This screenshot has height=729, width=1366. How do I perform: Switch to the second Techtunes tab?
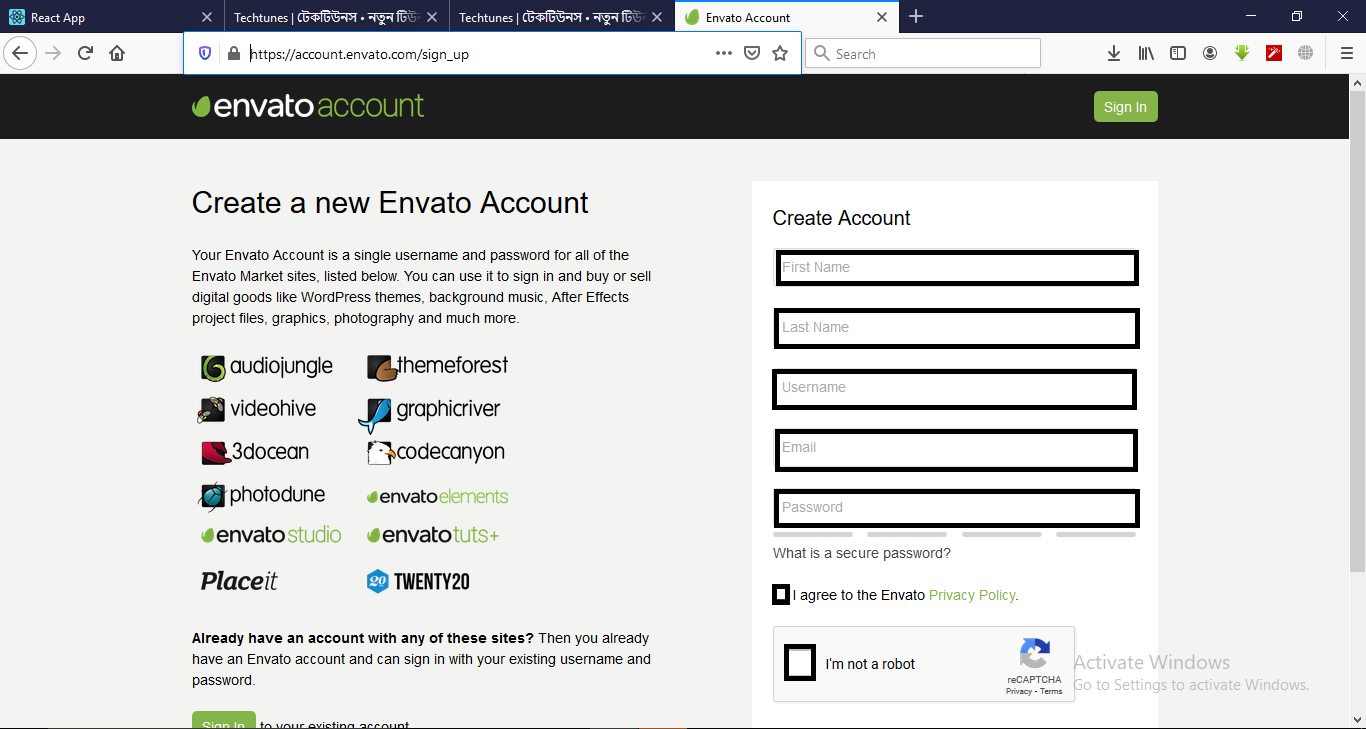[x=562, y=17]
